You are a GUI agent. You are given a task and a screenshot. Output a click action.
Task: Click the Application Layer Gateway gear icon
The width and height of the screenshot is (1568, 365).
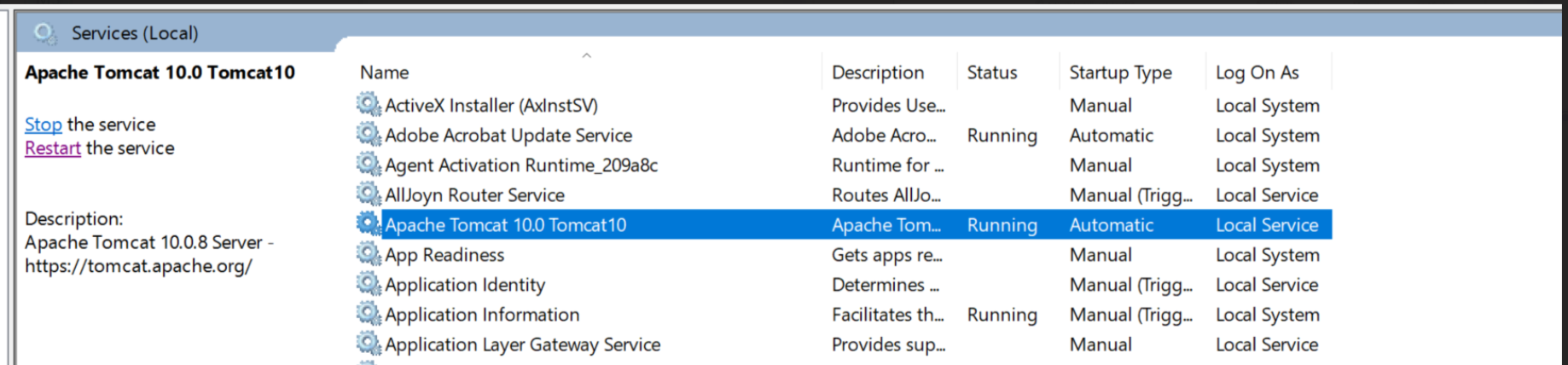coord(369,344)
